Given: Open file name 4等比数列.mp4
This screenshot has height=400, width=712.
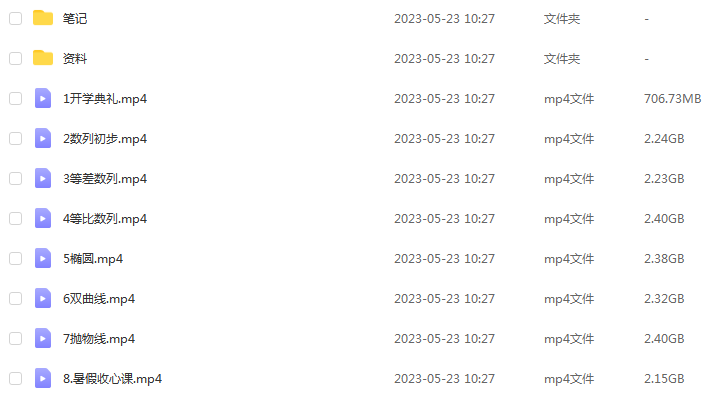Looking at the screenshot, I should 105,219.
